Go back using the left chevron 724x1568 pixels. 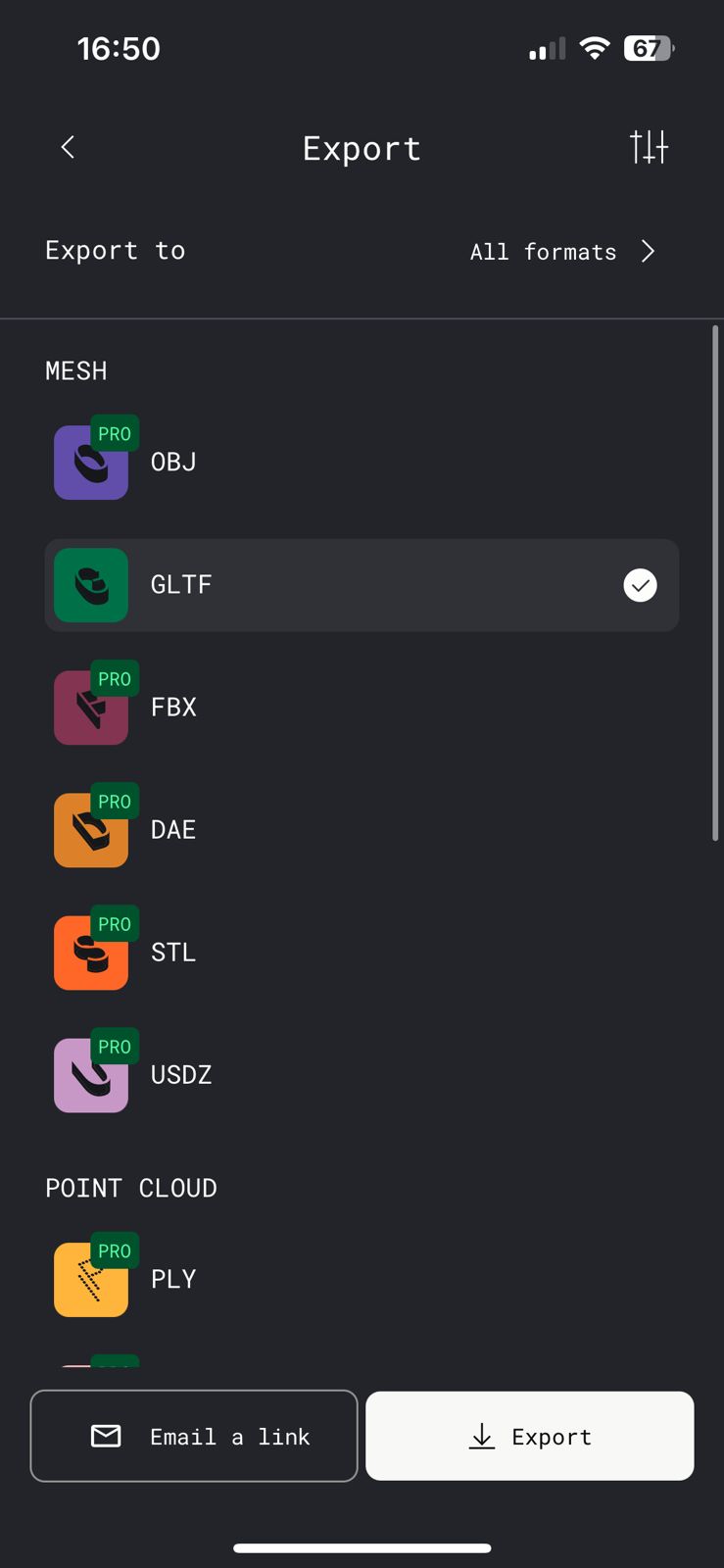68,147
